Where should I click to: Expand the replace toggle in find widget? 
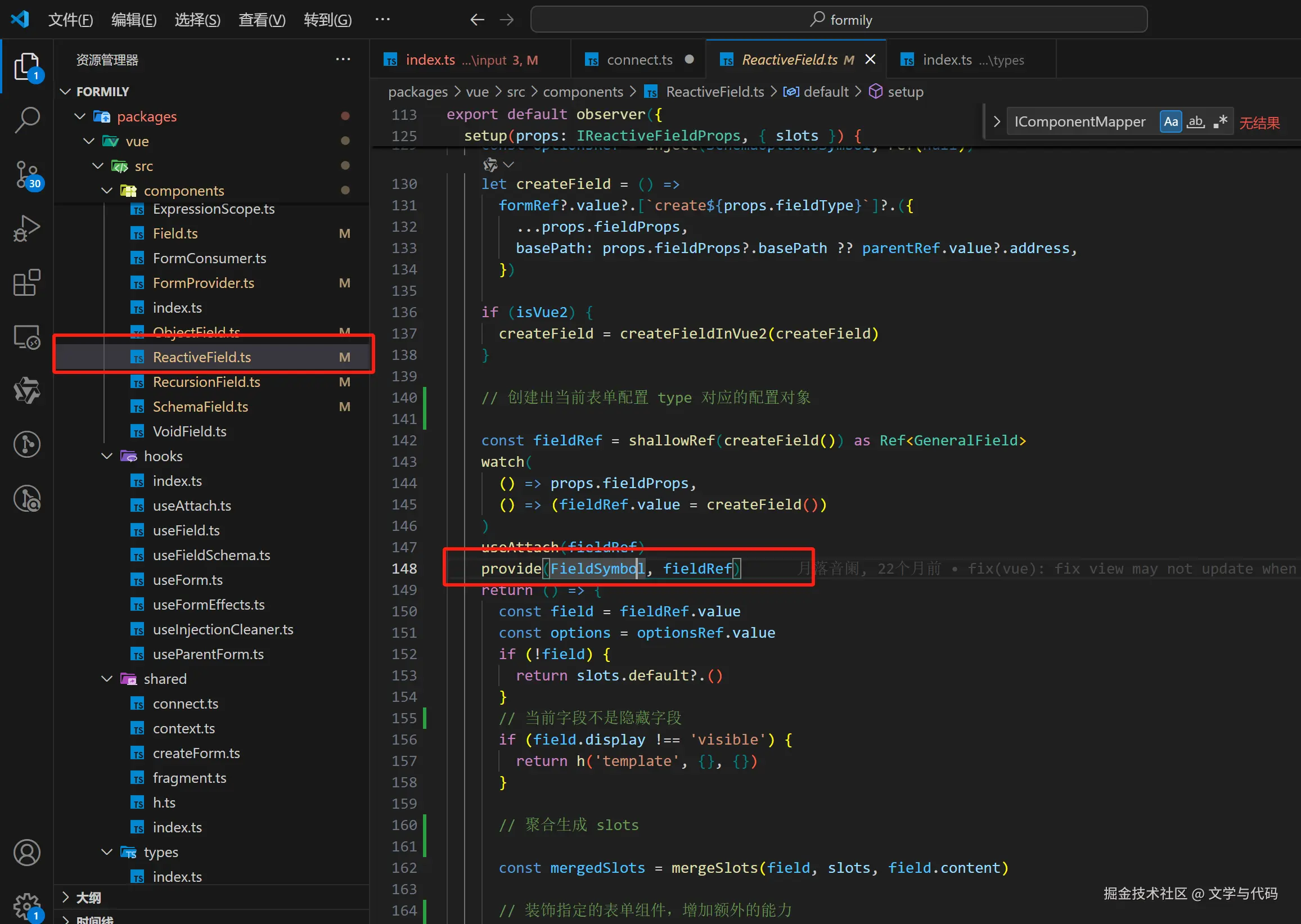point(997,122)
